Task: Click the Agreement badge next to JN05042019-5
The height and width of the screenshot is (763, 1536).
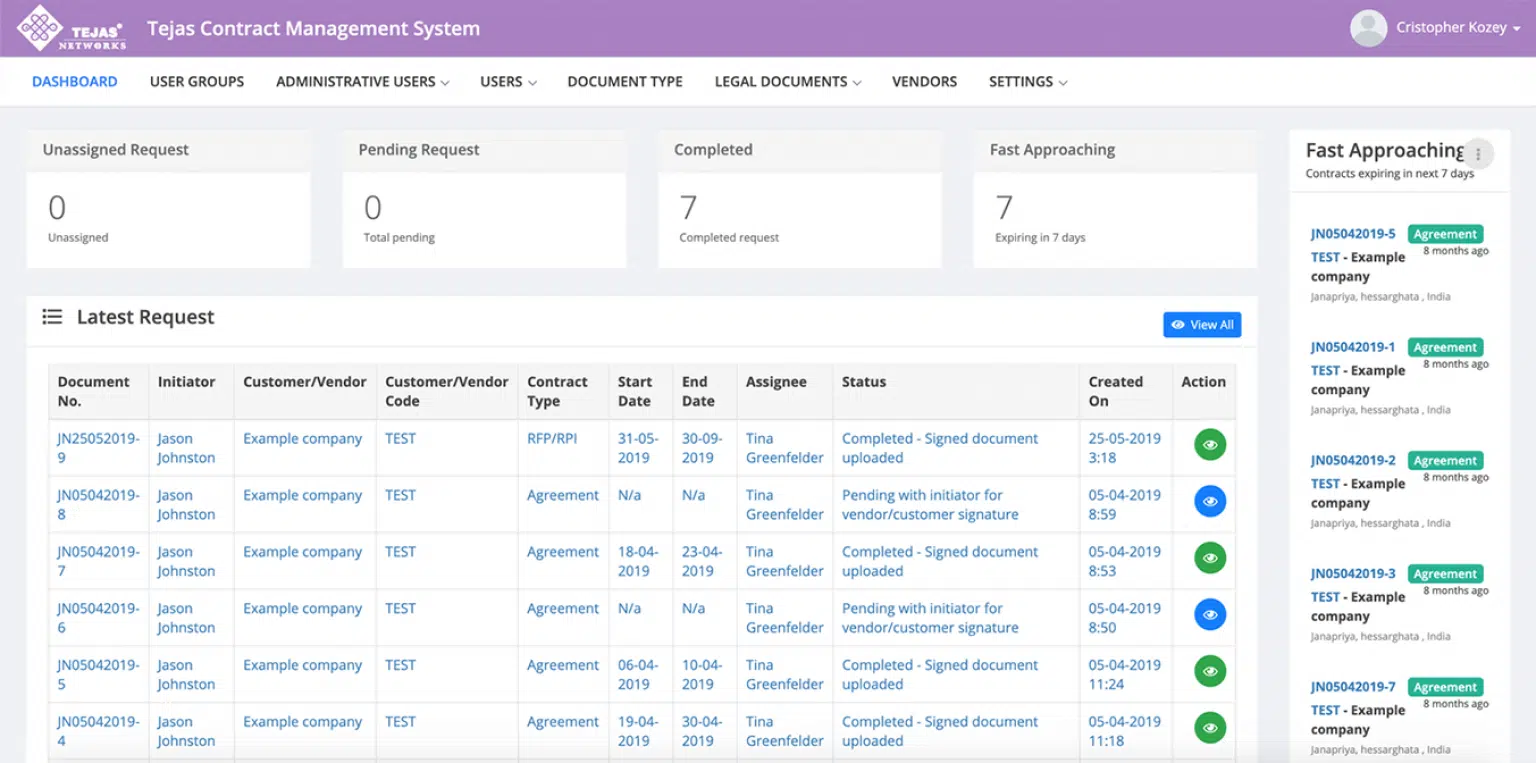Action: pos(1445,233)
